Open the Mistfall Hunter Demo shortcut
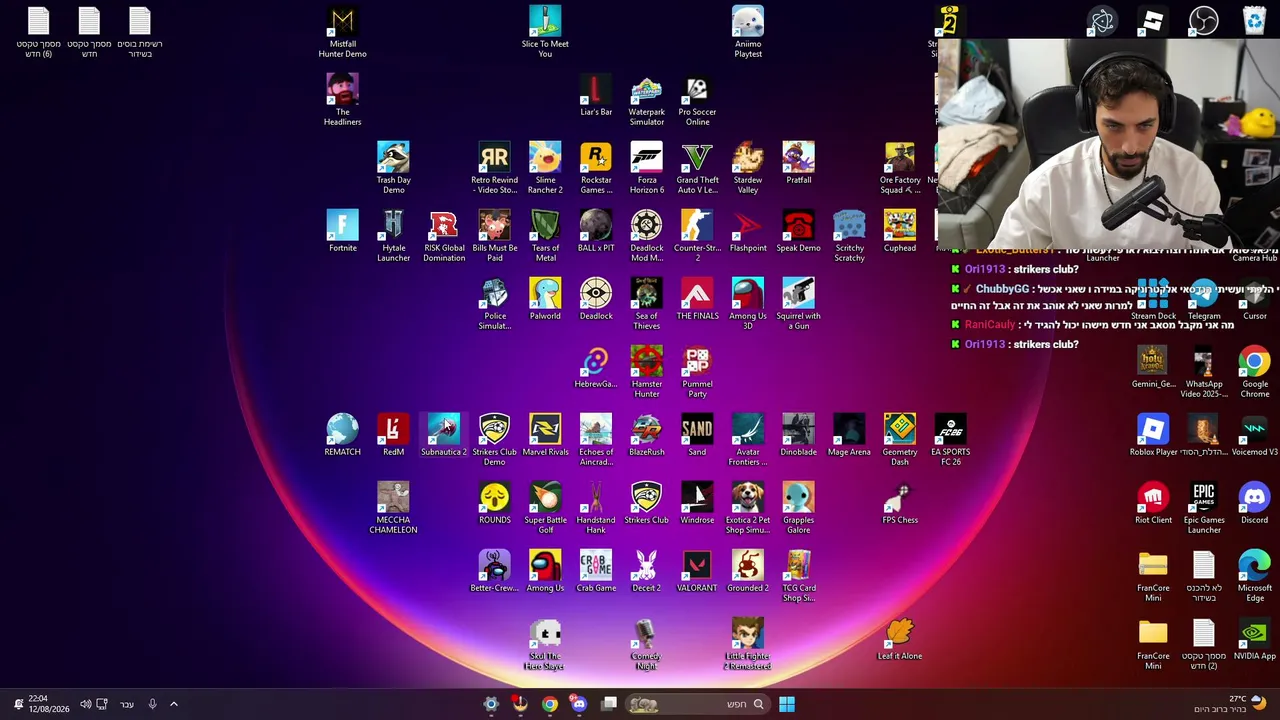The width and height of the screenshot is (1280, 720). (342, 21)
